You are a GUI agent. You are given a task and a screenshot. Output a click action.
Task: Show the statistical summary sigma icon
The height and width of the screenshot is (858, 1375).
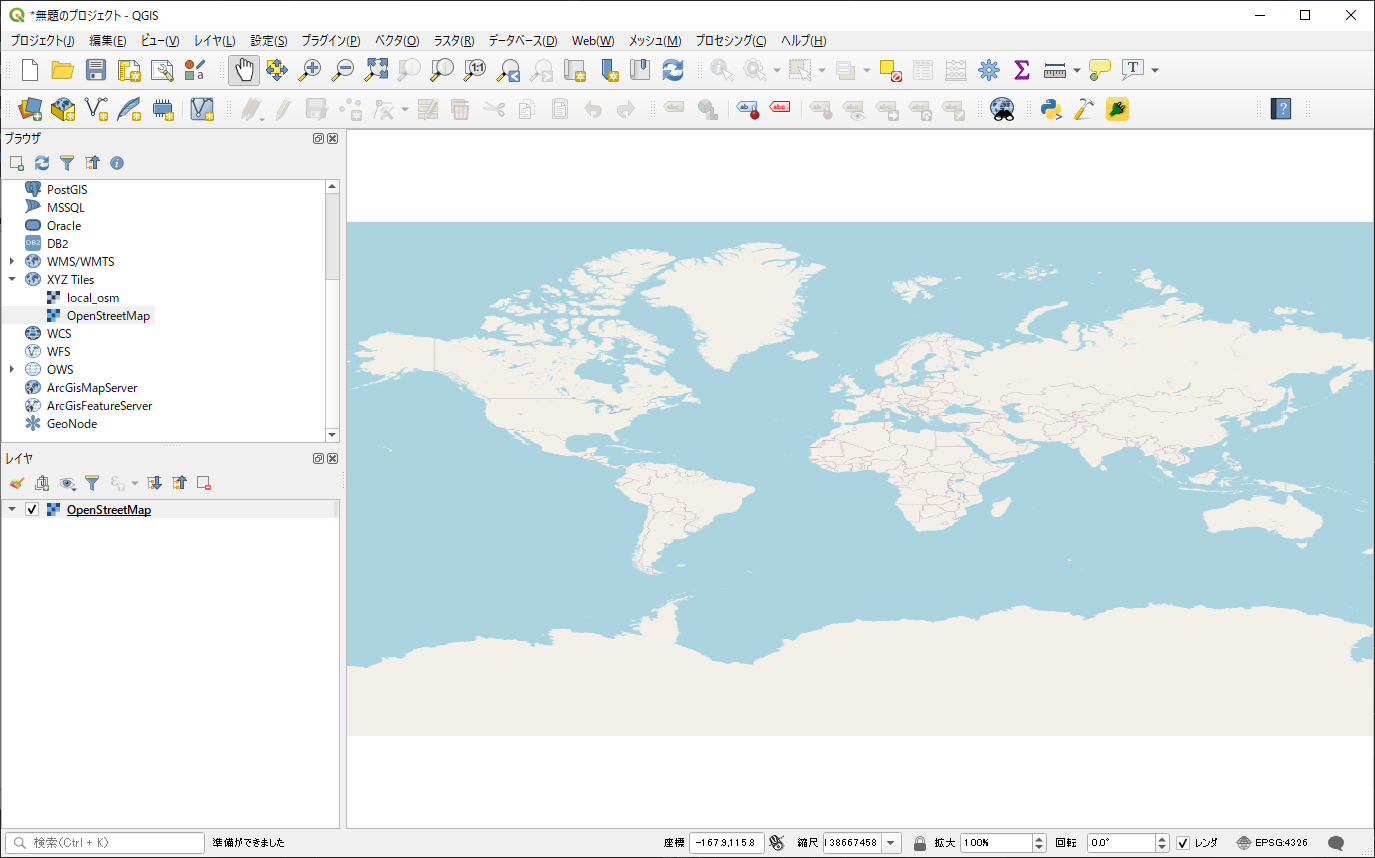tap(1021, 70)
